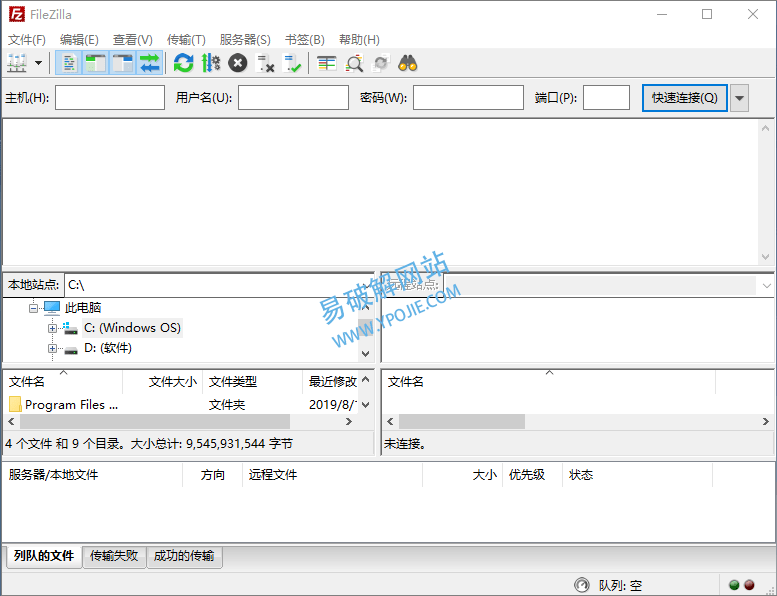Open the directory listing filters dialog

(327, 63)
